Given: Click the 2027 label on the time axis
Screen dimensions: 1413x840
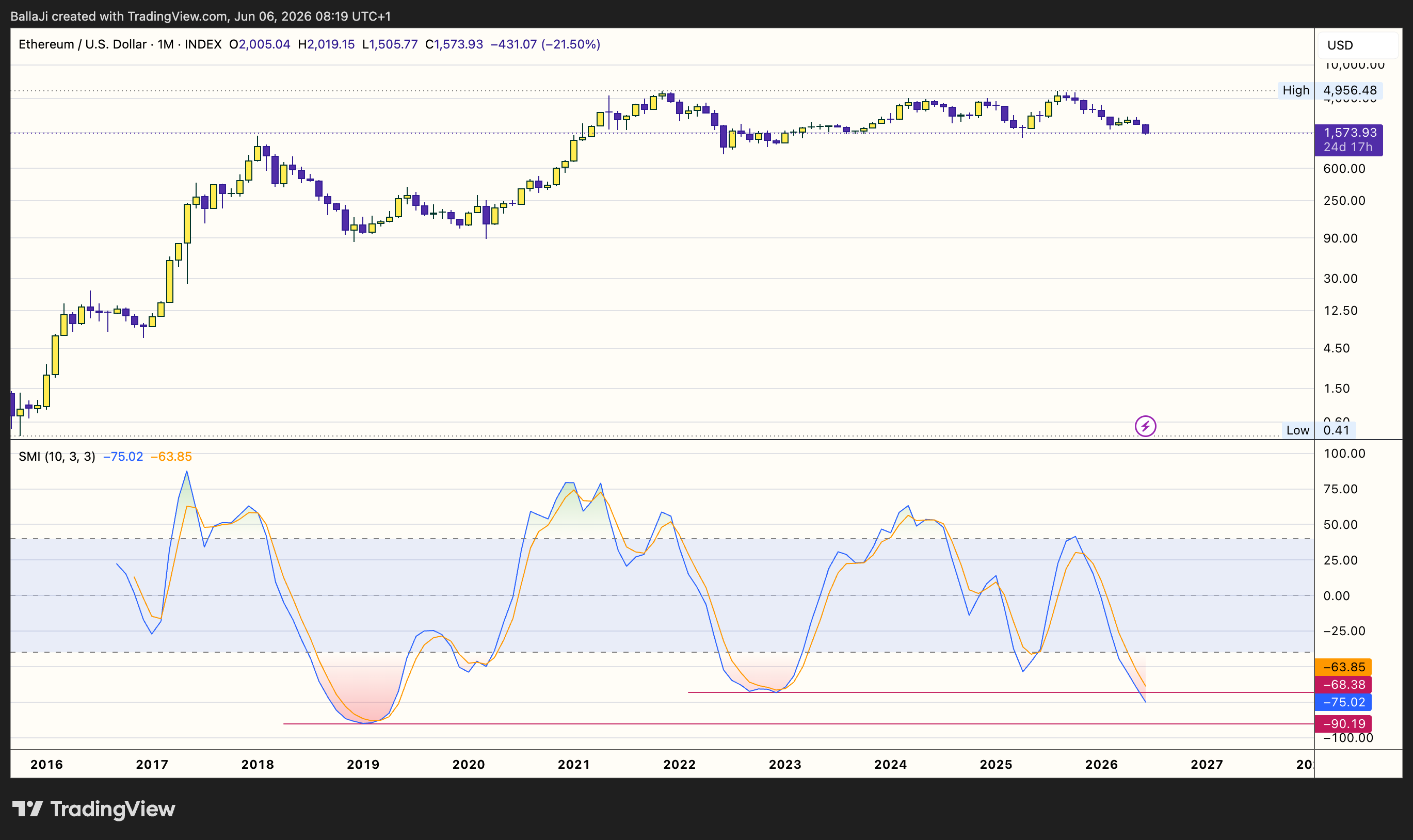Looking at the screenshot, I should pyautogui.click(x=1207, y=765).
